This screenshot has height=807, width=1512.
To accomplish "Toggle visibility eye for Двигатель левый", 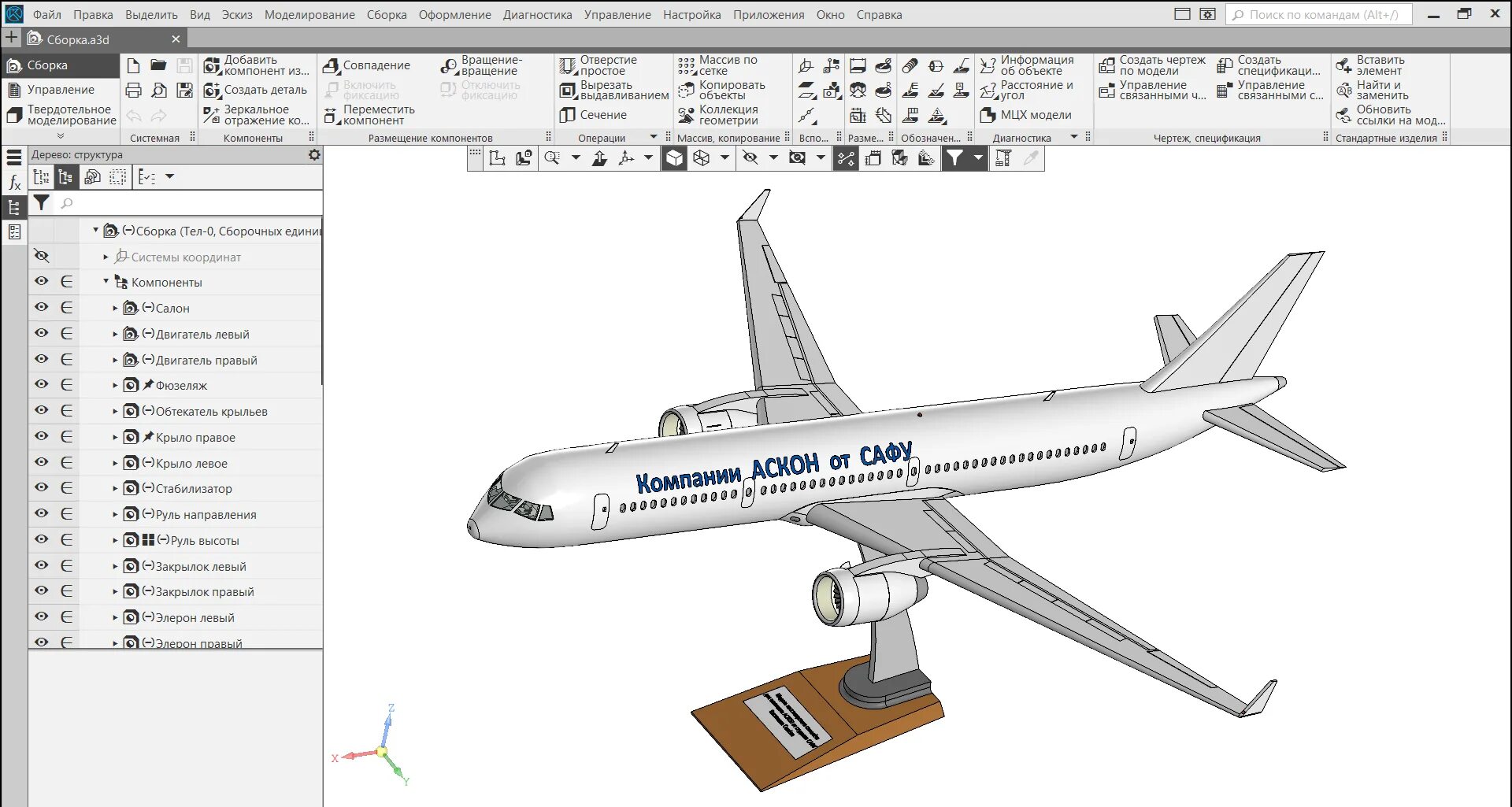I will point(42,333).
